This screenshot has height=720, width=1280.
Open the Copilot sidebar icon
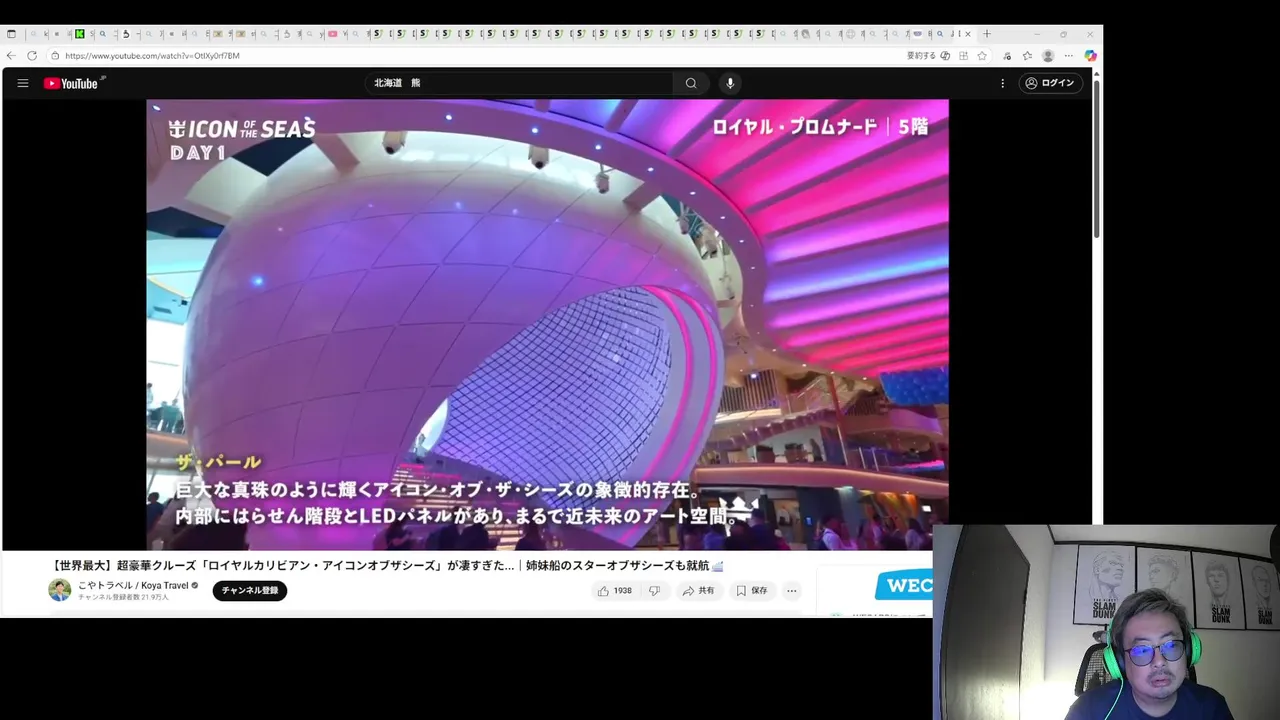coord(1090,56)
